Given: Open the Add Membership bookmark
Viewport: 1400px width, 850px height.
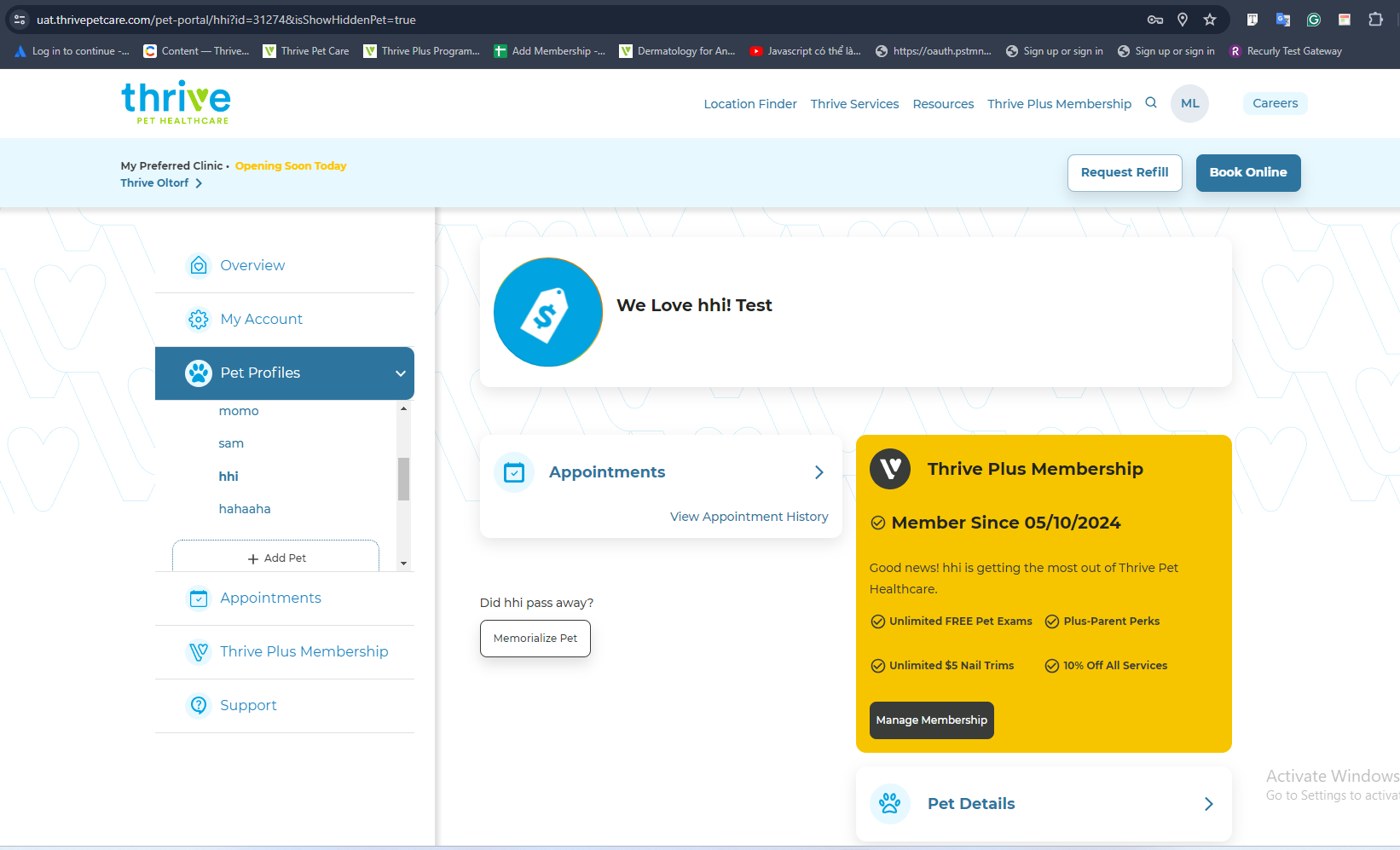Looking at the screenshot, I should point(550,51).
